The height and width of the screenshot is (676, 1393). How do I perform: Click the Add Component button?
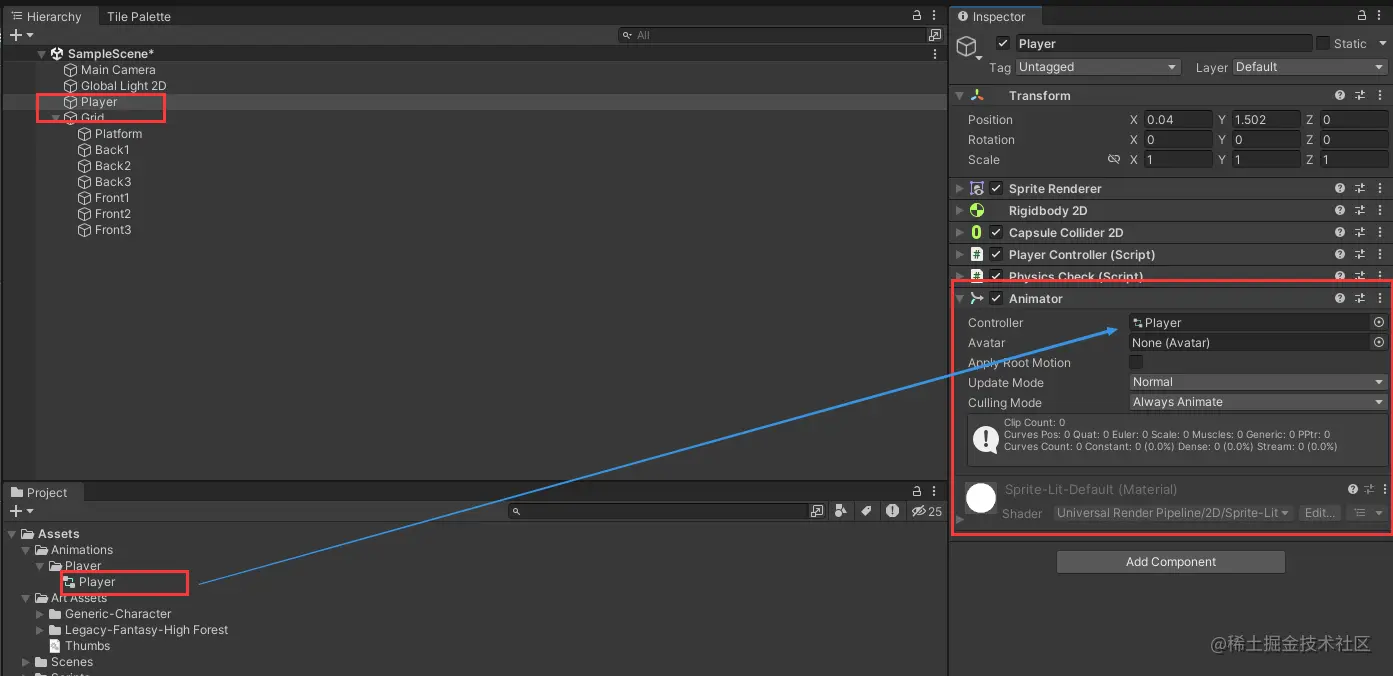pos(1171,562)
